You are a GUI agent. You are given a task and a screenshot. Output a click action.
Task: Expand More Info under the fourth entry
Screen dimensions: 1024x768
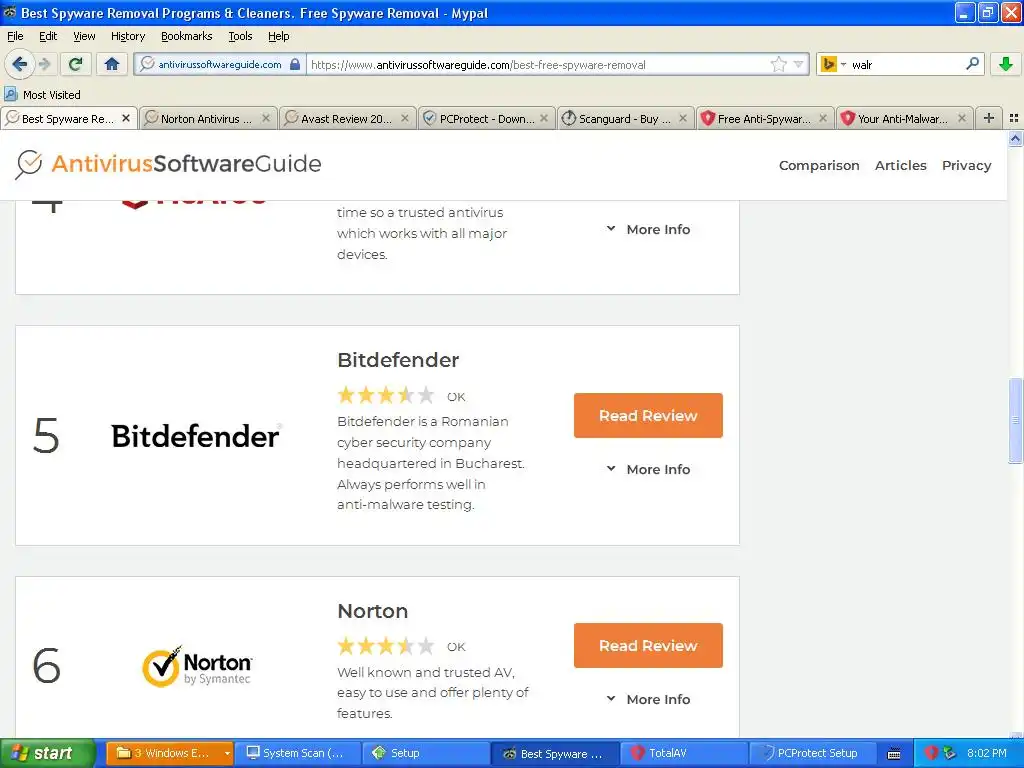(648, 229)
